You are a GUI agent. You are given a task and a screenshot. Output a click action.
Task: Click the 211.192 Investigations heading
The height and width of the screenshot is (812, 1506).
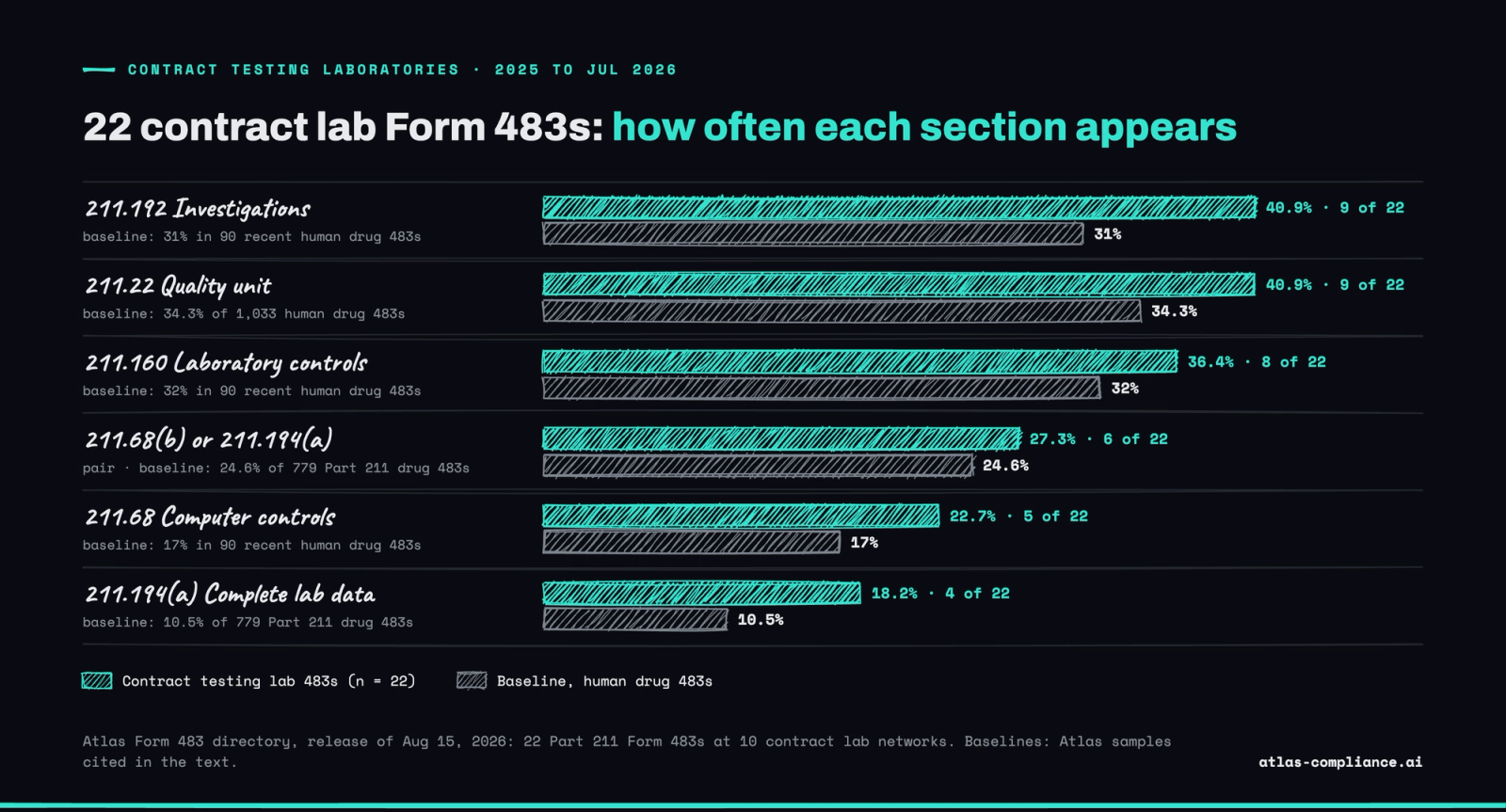tap(198, 209)
